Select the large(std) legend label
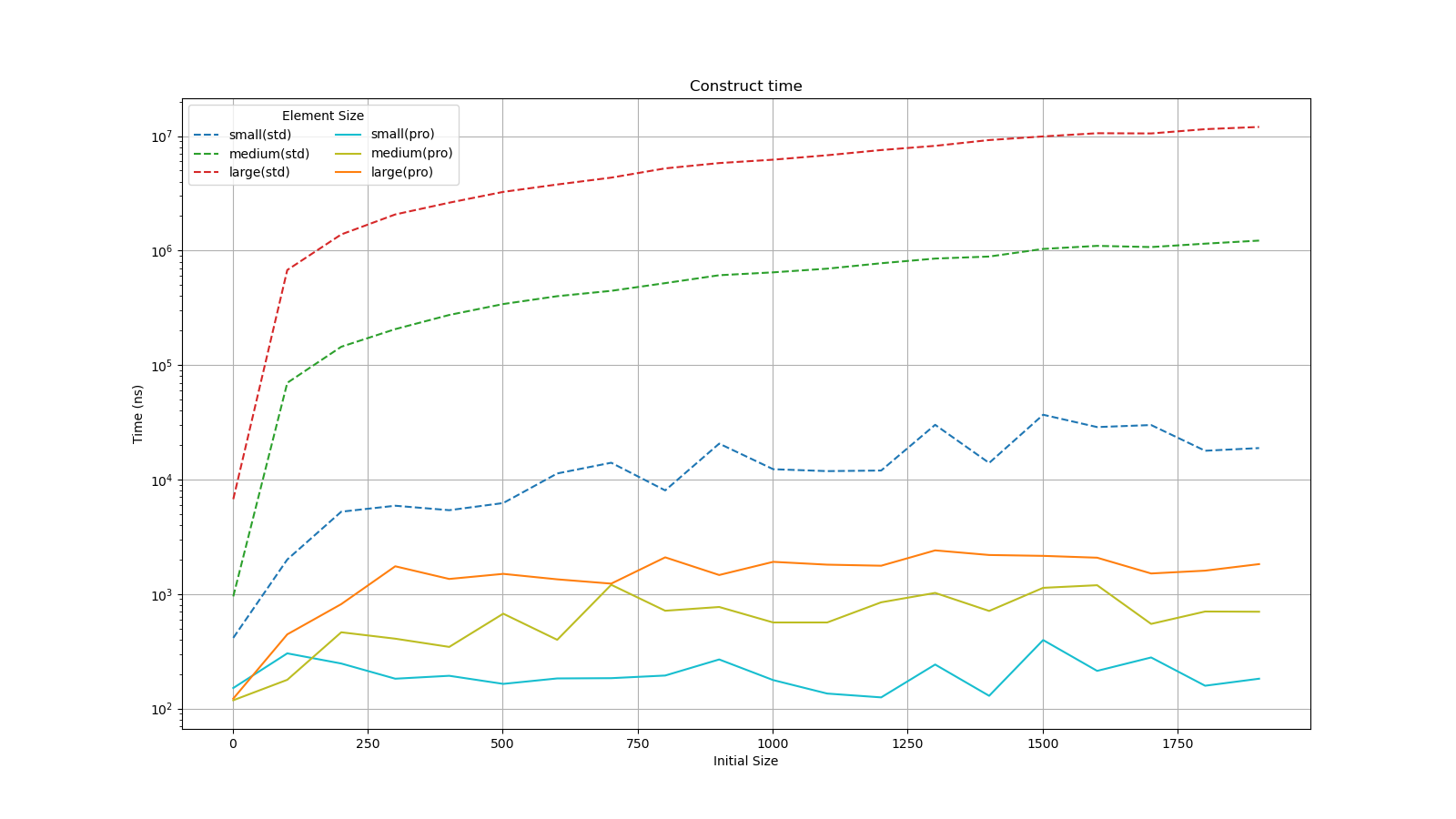Image resolution: width=1456 pixels, height=819 pixels. point(259,172)
